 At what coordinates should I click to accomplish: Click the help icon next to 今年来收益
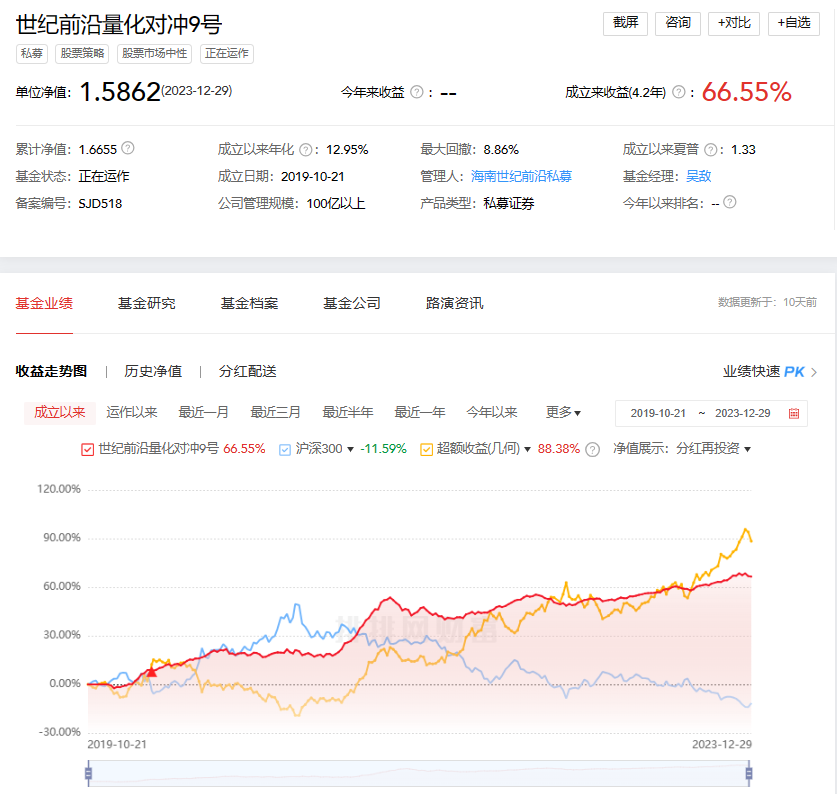pyautogui.click(x=417, y=92)
